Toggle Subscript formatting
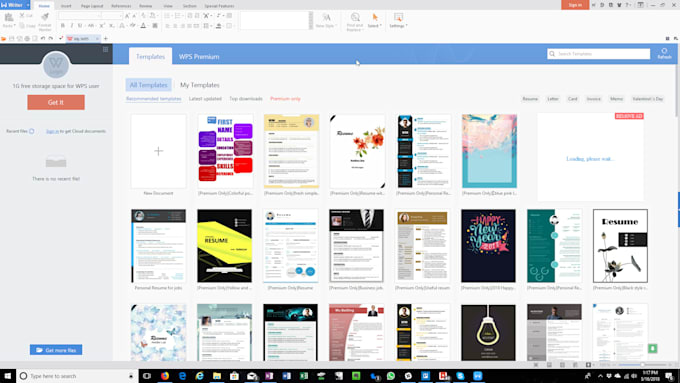 (111, 26)
